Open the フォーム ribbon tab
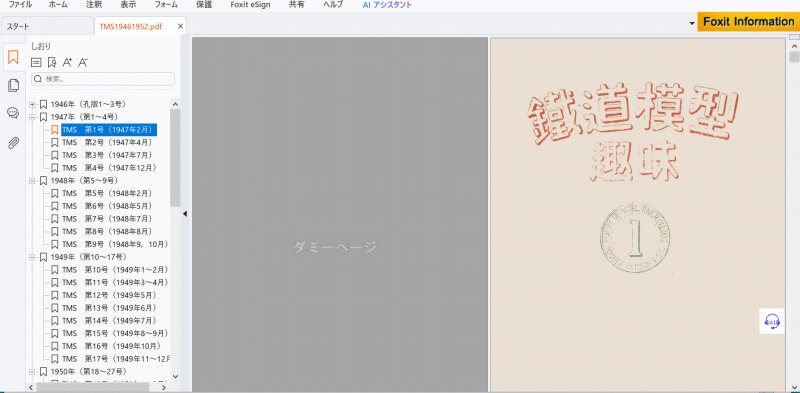Image resolution: width=800 pixels, height=393 pixels. click(166, 5)
